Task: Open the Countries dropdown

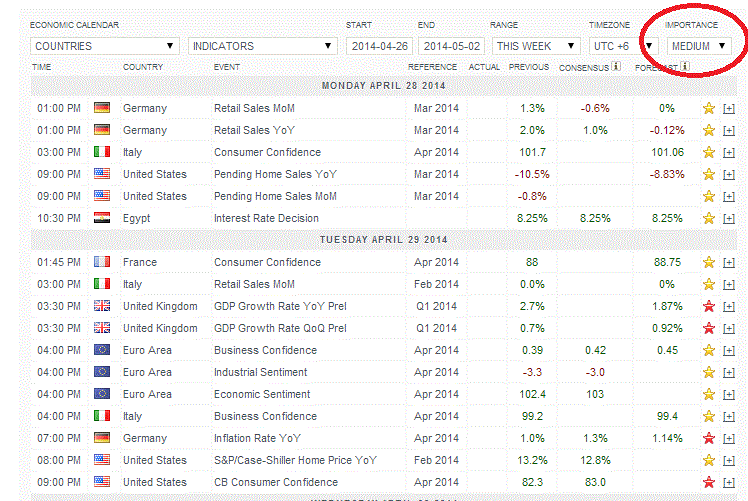Action: (x=104, y=46)
